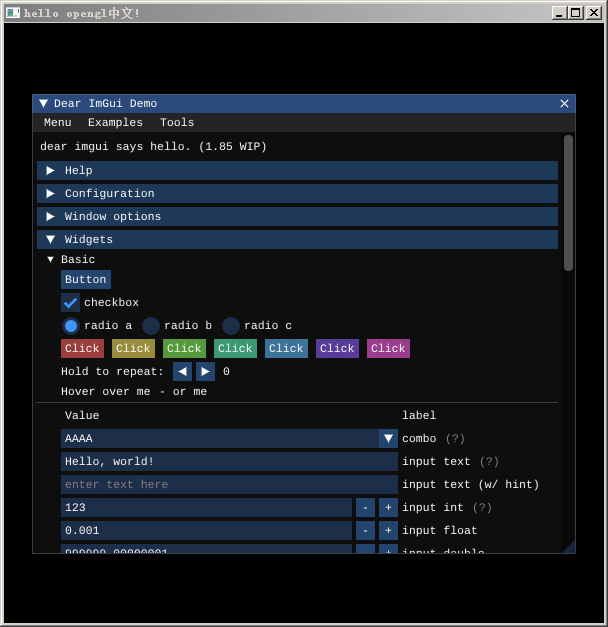Collapse the Widgets section
The width and height of the screenshot is (608, 627).
(x=297, y=240)
